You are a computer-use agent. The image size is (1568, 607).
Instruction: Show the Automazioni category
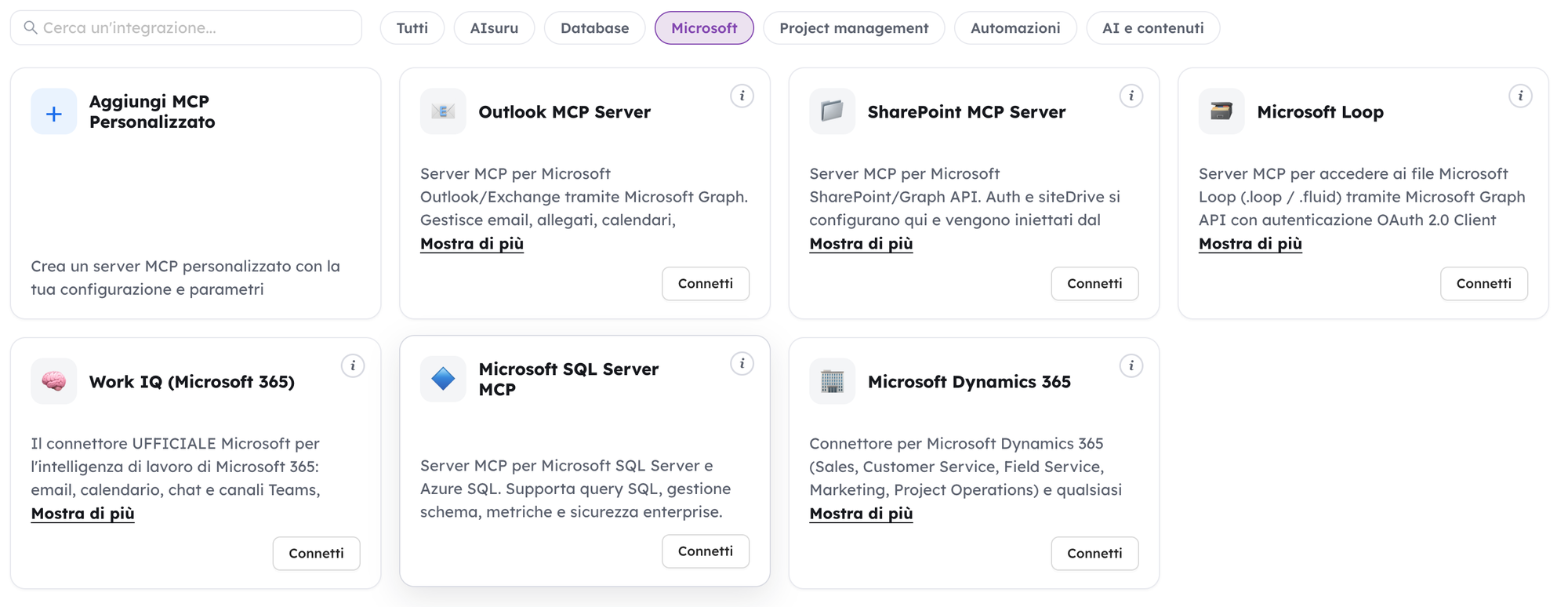(x=1015, y=28)
